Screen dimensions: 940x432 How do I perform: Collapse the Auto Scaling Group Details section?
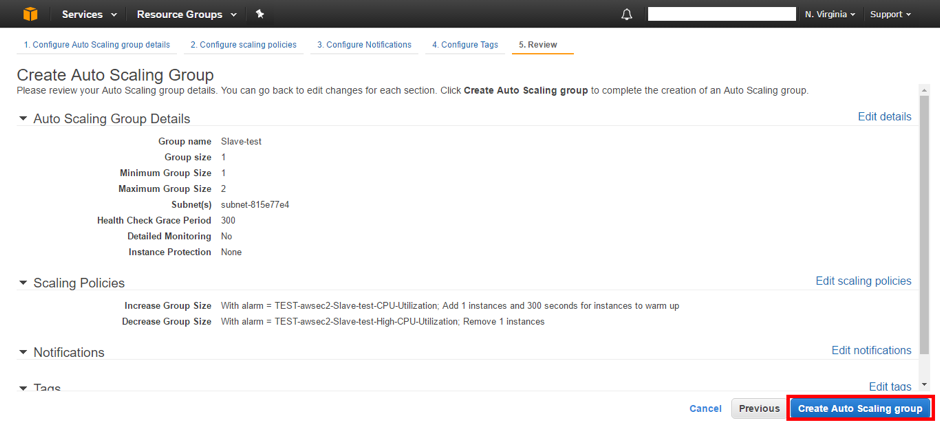24,119
